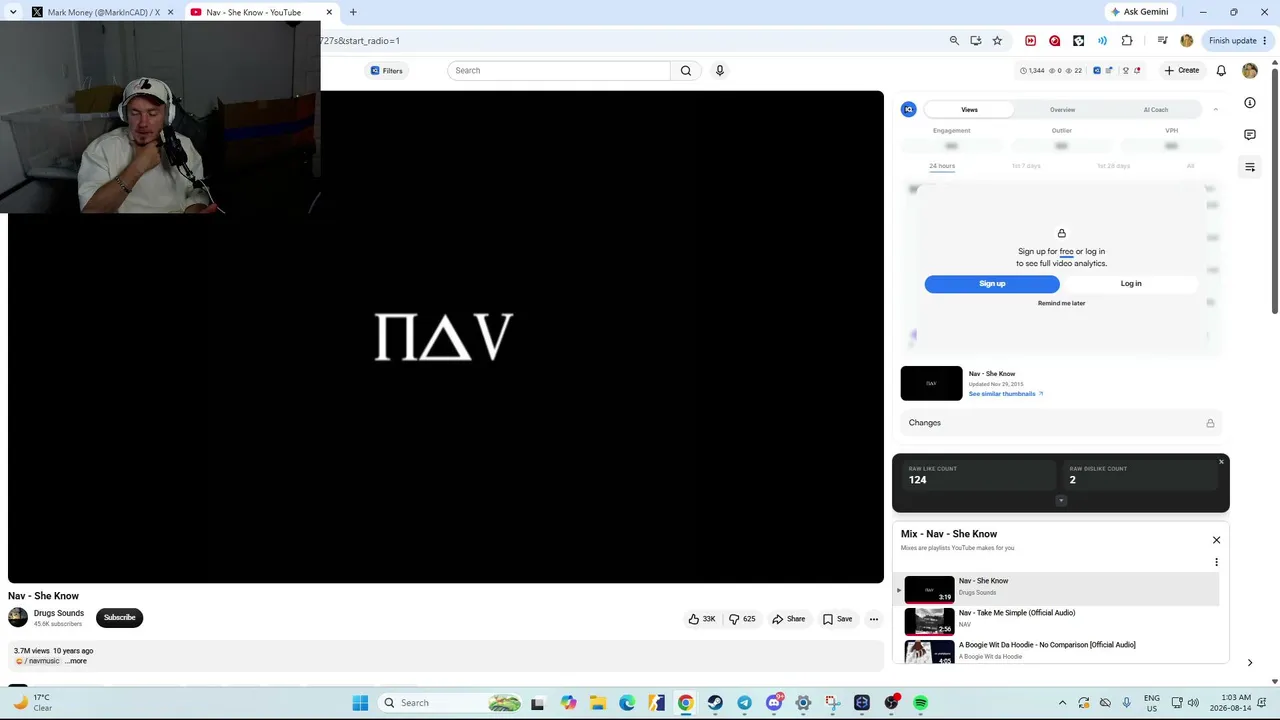This screenshot has height=720, width=1280.
Task: Search by voice using the microphone icon
Action: [x=719, y=71]
